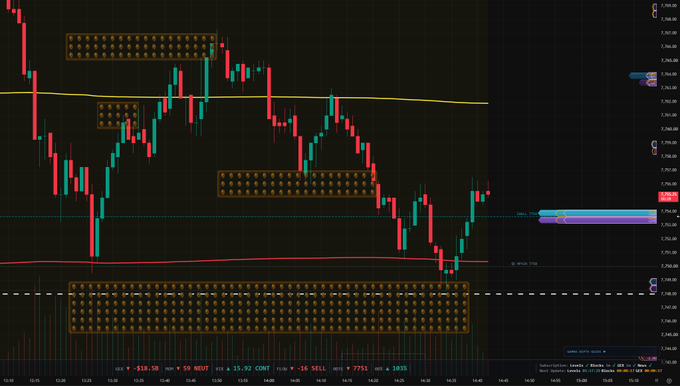Click the VIX 15.92 CONT readout
Screen dimensions: 680x386
pyautogui.click(x=243, y=369)
